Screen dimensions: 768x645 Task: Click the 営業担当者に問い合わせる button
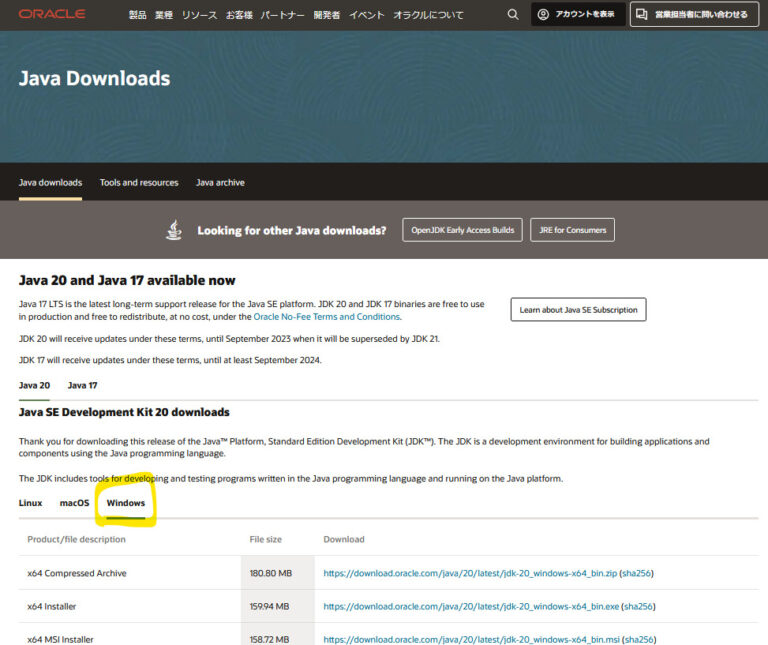tap(693, 15)
